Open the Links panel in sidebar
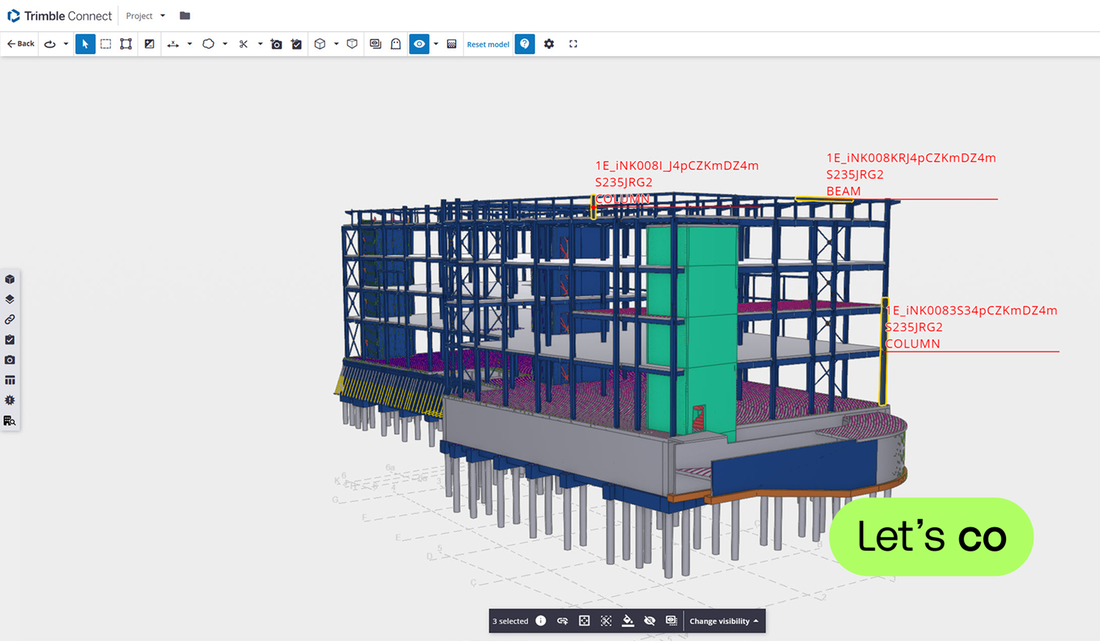The height and width of the screenshot is (642, 1100). point(10,319)
